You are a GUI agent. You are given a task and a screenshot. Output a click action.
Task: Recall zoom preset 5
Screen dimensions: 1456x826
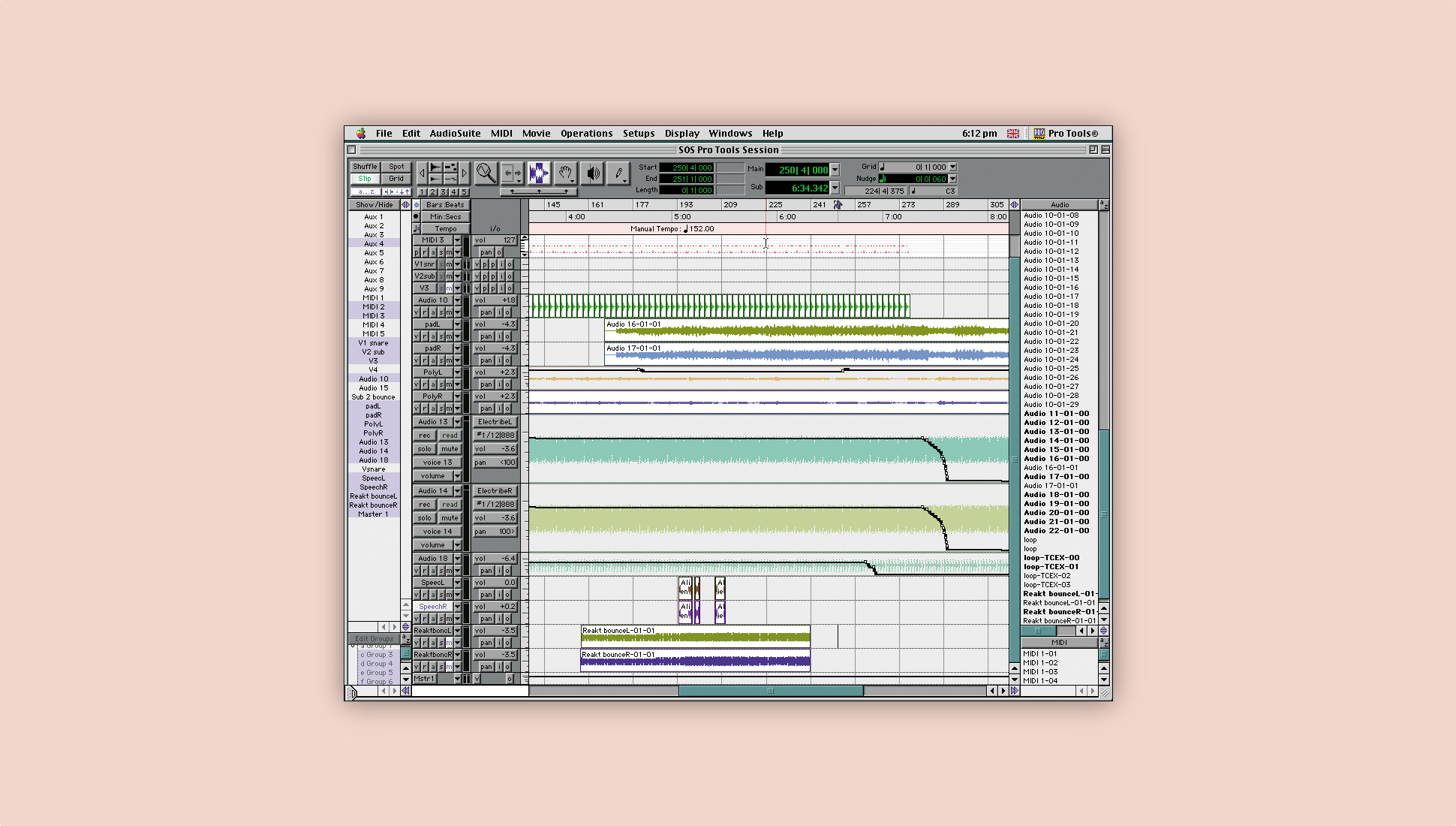click(464, 192)
